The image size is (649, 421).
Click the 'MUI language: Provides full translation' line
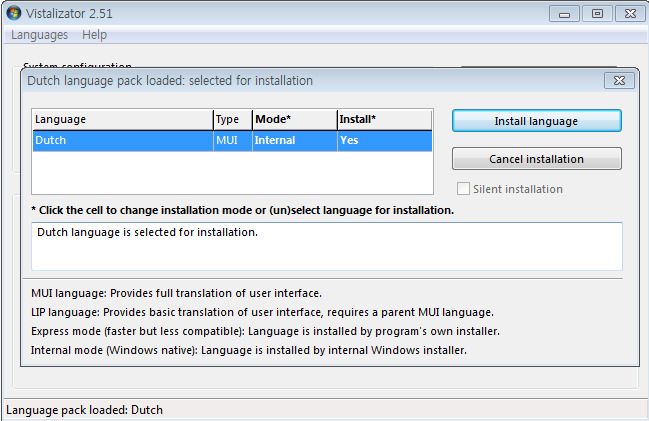(x=176, y=293)
